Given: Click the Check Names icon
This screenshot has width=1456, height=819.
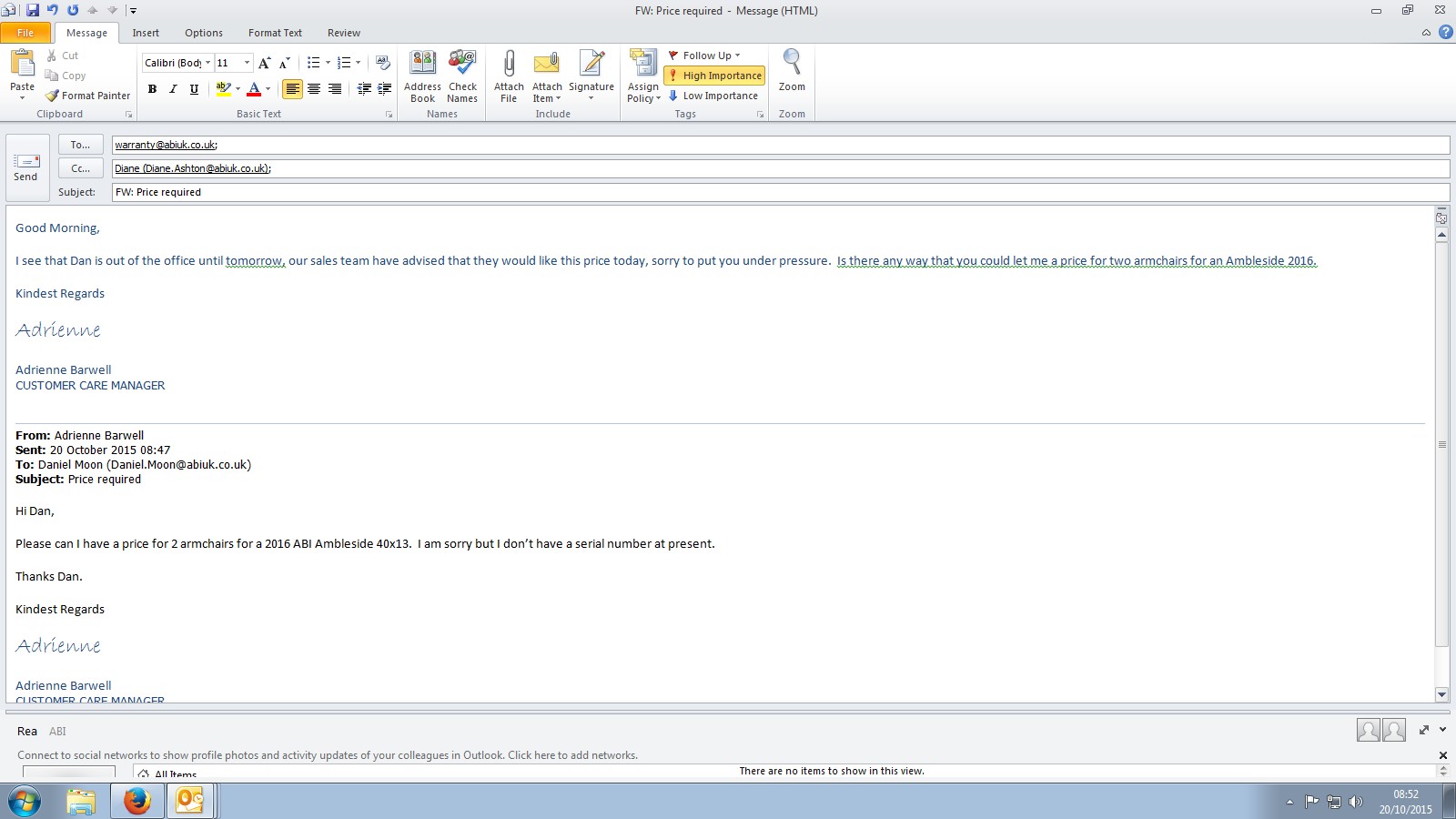Looking at the screenshot, I should click(x=462, y=66).
